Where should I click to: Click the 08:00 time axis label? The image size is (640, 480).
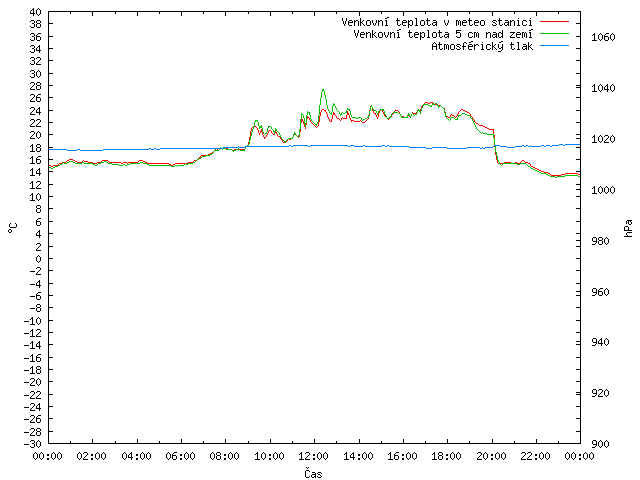(x=225, y=456)
